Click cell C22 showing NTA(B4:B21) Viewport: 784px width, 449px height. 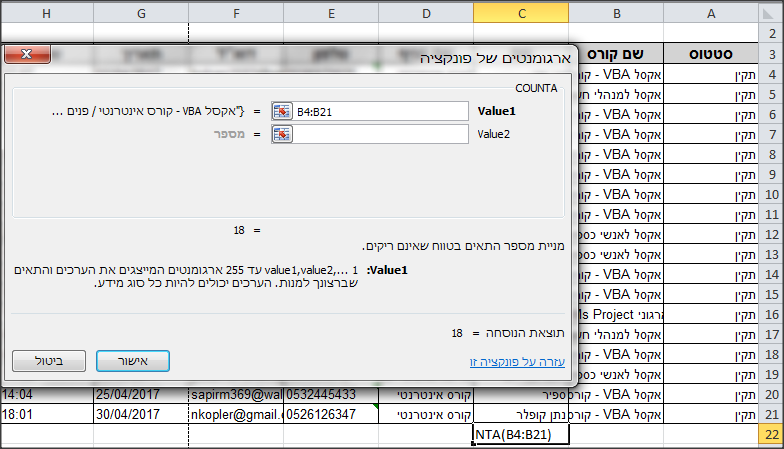(521, 434)
